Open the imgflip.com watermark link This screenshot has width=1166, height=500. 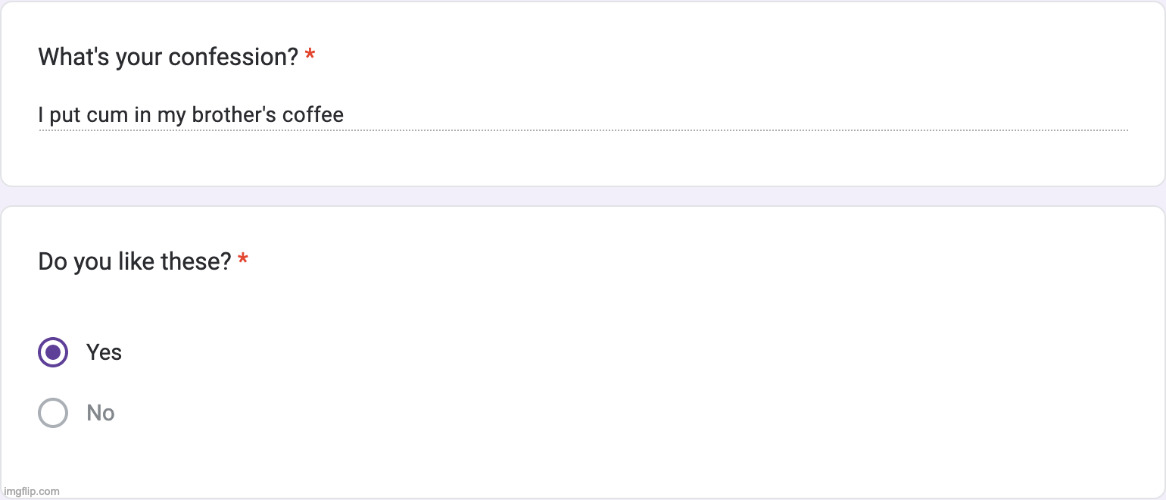coord(31,491)
